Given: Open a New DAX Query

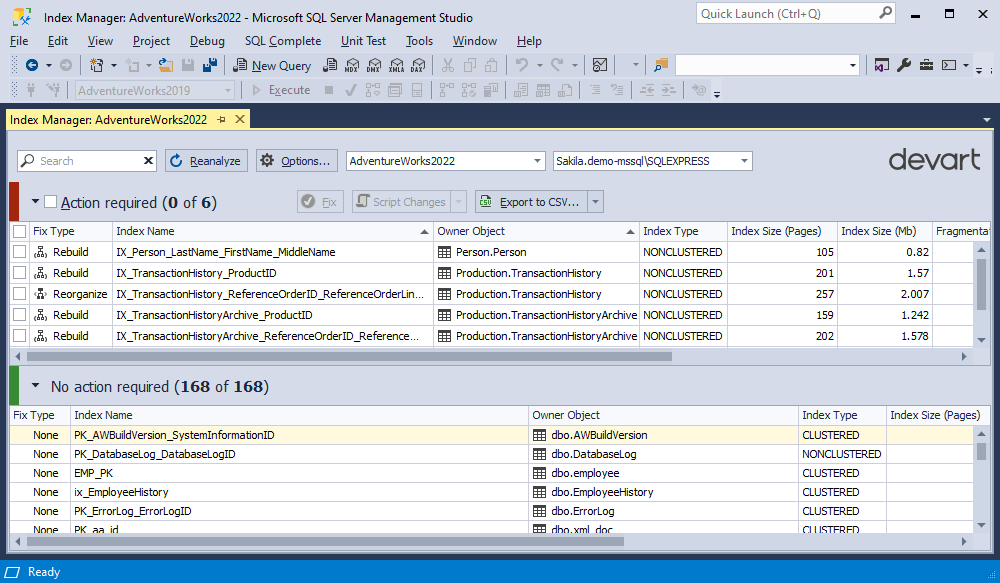Looking at the screenshot, I should pos(418,65).
